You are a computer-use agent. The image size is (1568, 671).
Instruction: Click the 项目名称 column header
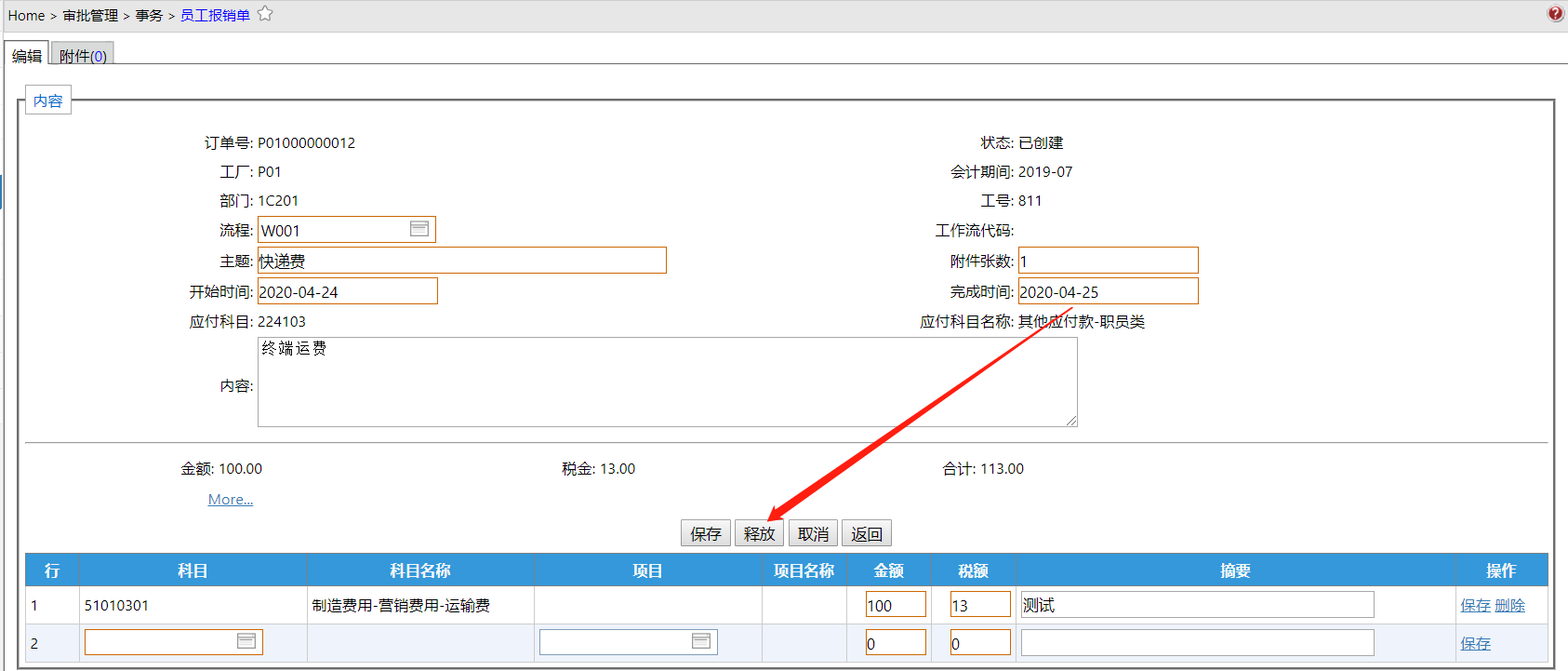coord(804,570)
